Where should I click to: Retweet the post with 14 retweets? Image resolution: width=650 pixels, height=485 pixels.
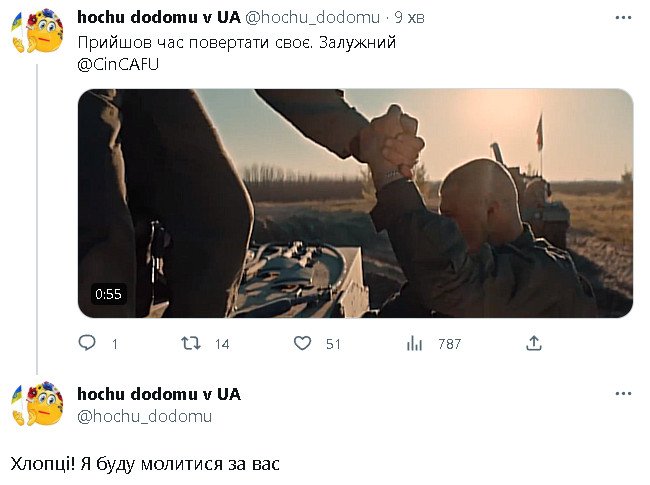(191, 343)
